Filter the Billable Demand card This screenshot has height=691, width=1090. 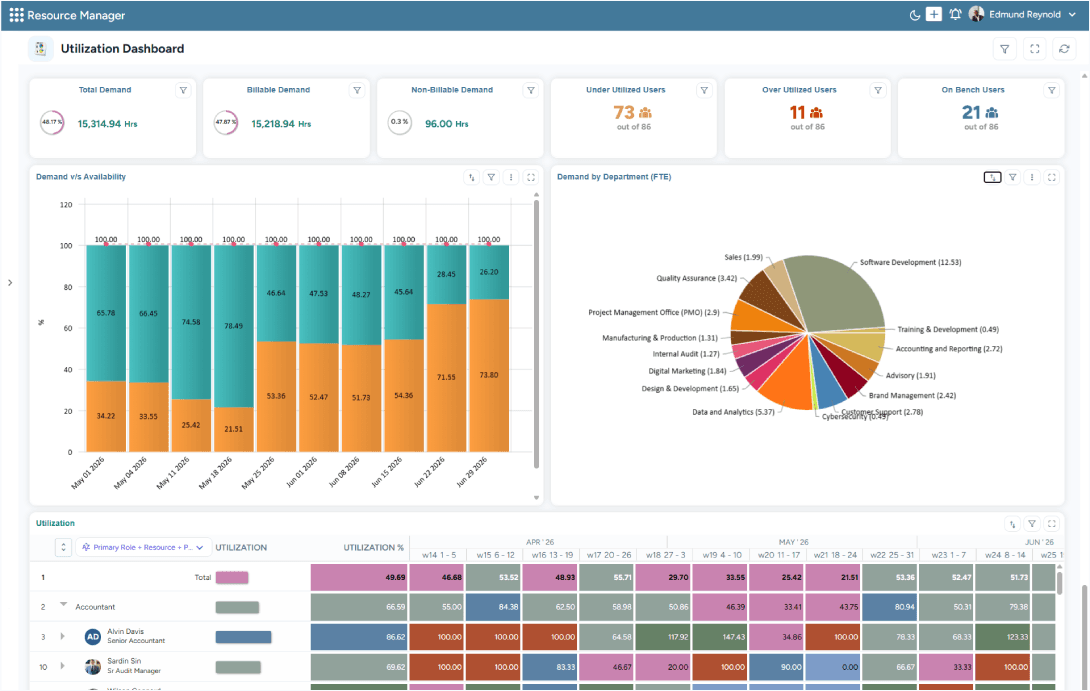tap(357, 90)
